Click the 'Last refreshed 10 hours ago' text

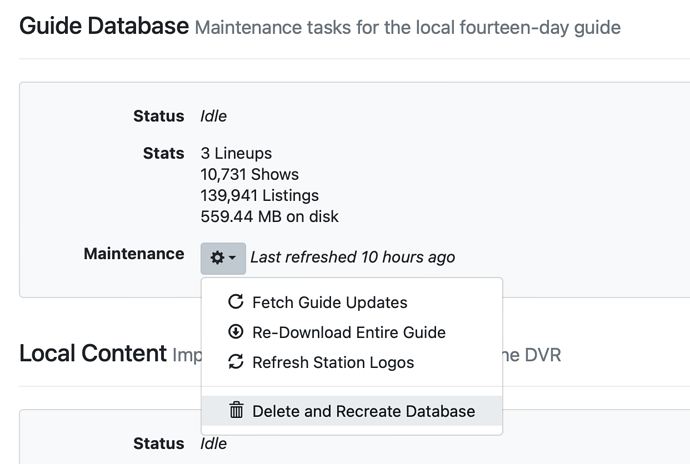pyautogui.click(x=352, y=257)
